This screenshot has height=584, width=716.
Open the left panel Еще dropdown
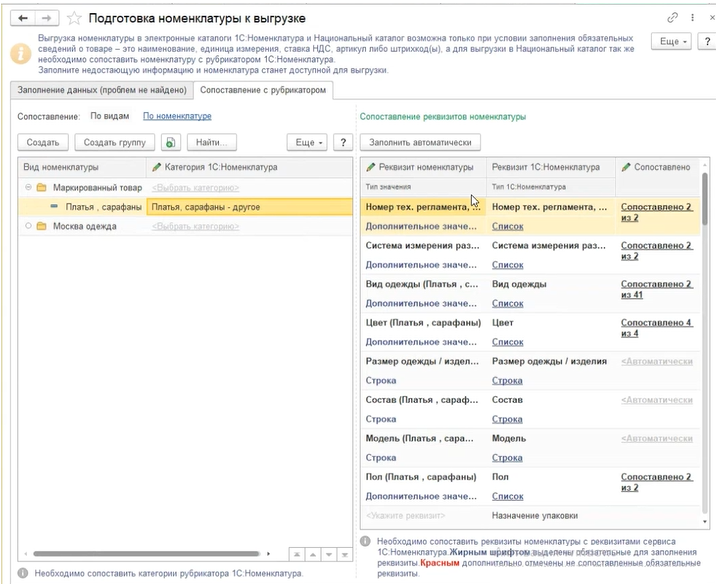307,142
